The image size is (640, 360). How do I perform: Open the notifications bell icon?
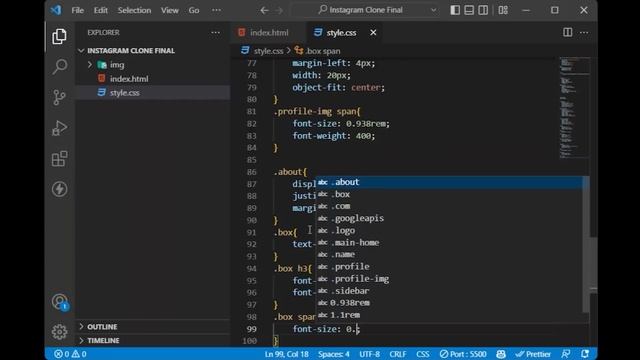[585, 354]
